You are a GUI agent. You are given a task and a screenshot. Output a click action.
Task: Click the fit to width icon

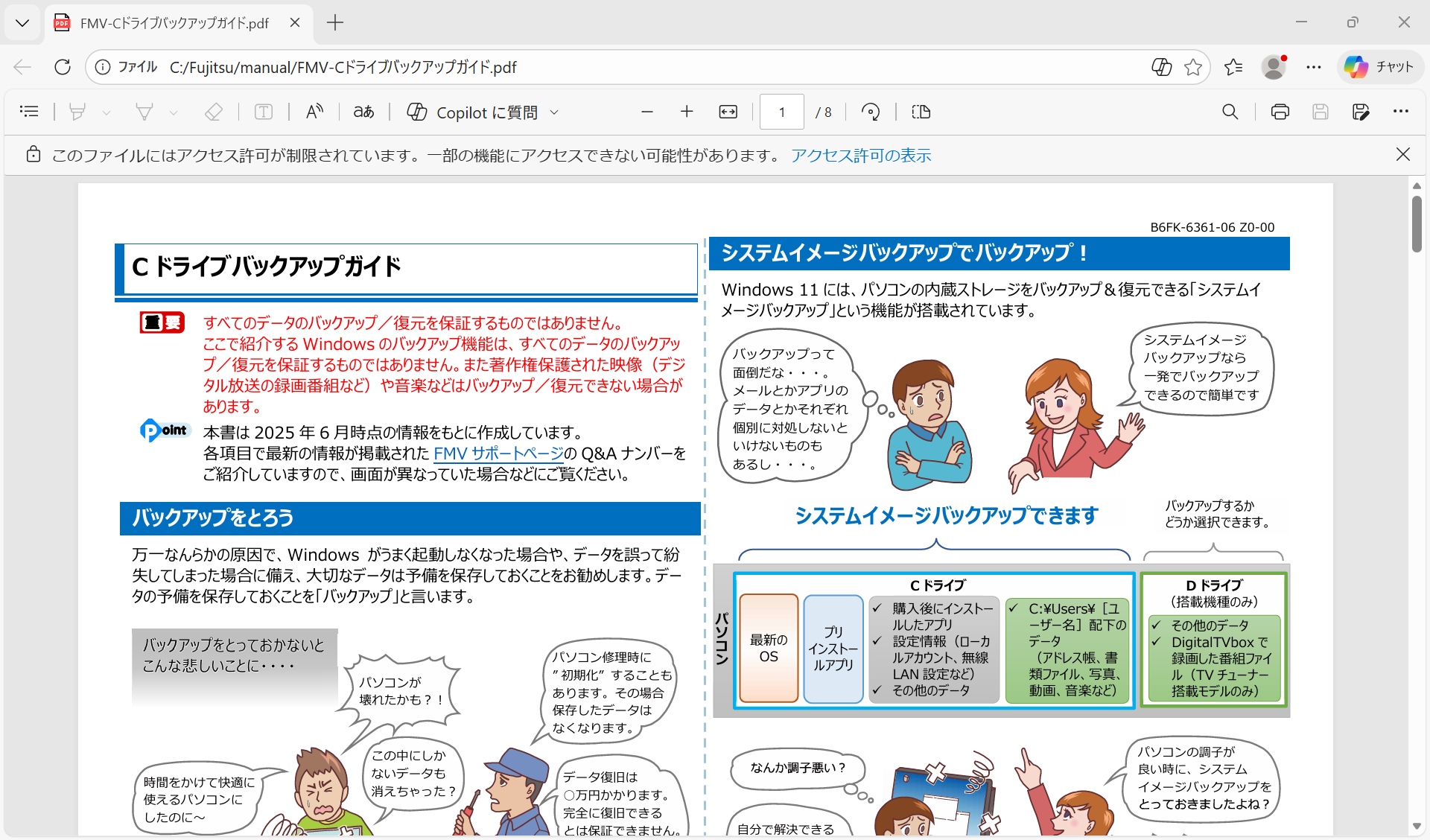point(728,112)
